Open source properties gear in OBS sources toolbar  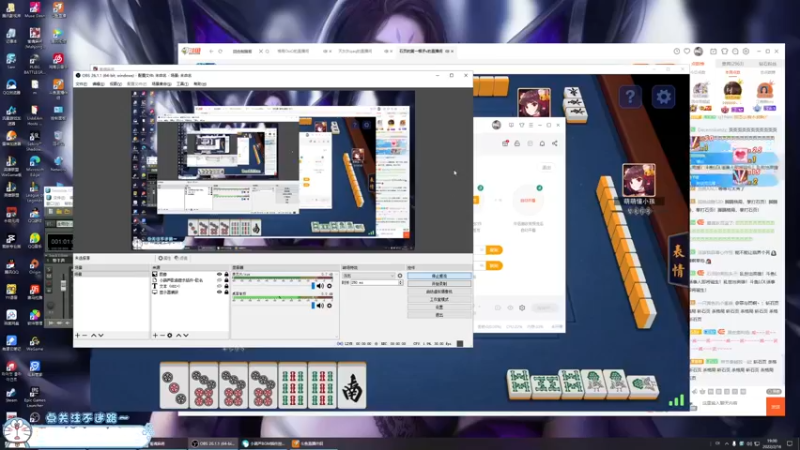pyautogui.click(x=170, y=335)
